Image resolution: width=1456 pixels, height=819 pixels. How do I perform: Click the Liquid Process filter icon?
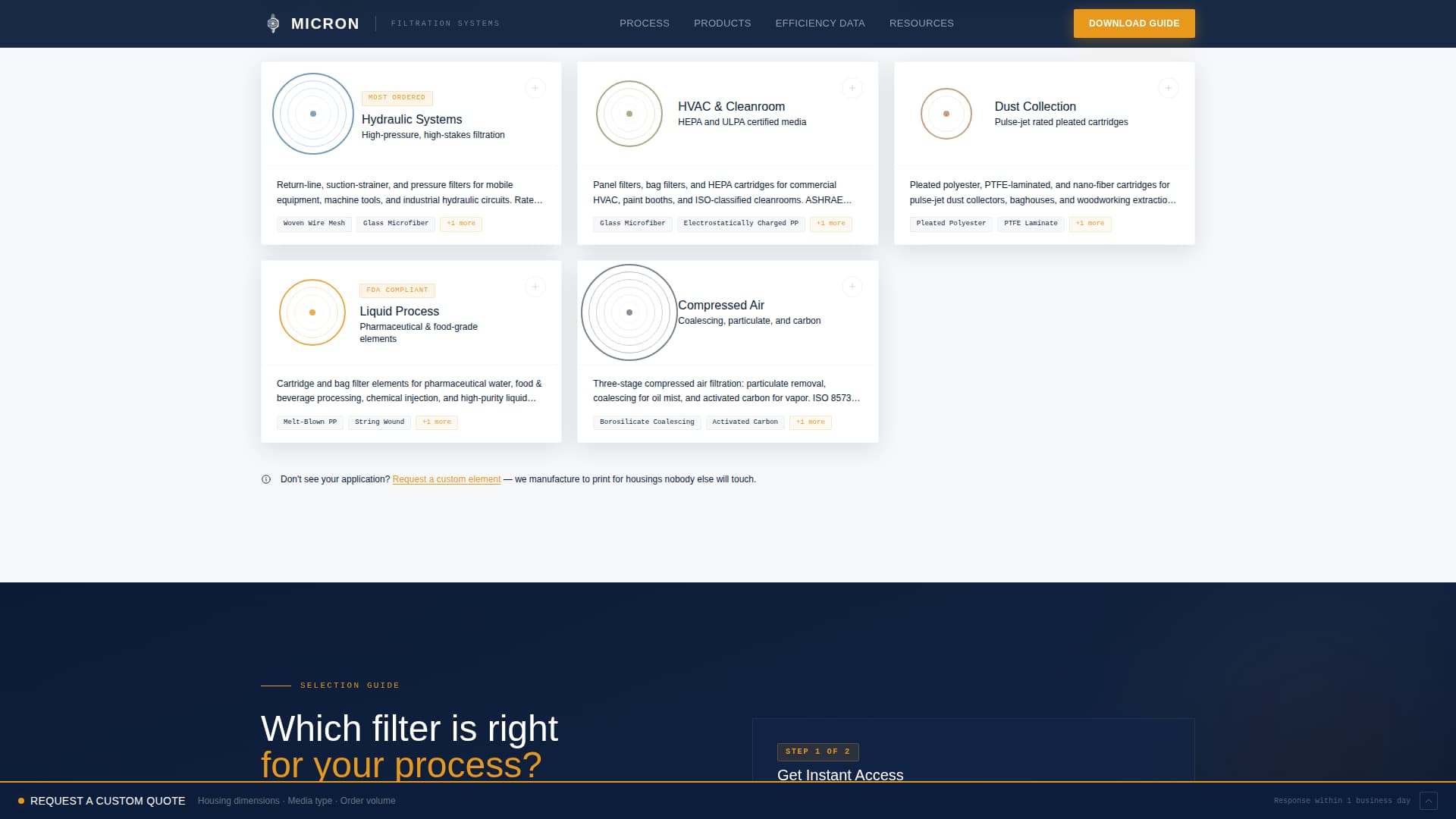pos(312,312)
